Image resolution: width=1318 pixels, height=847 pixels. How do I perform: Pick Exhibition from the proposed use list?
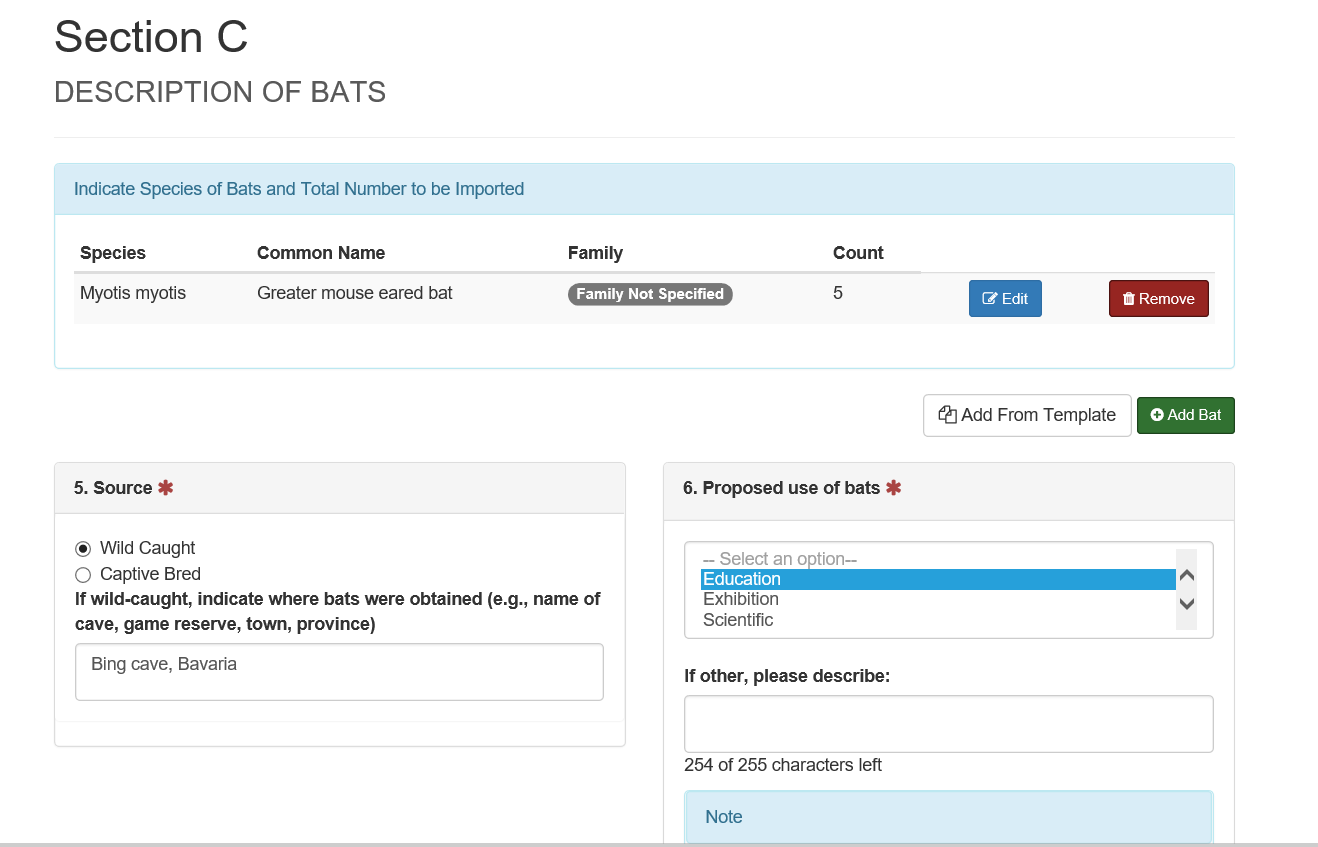click(x=741, y=599)
